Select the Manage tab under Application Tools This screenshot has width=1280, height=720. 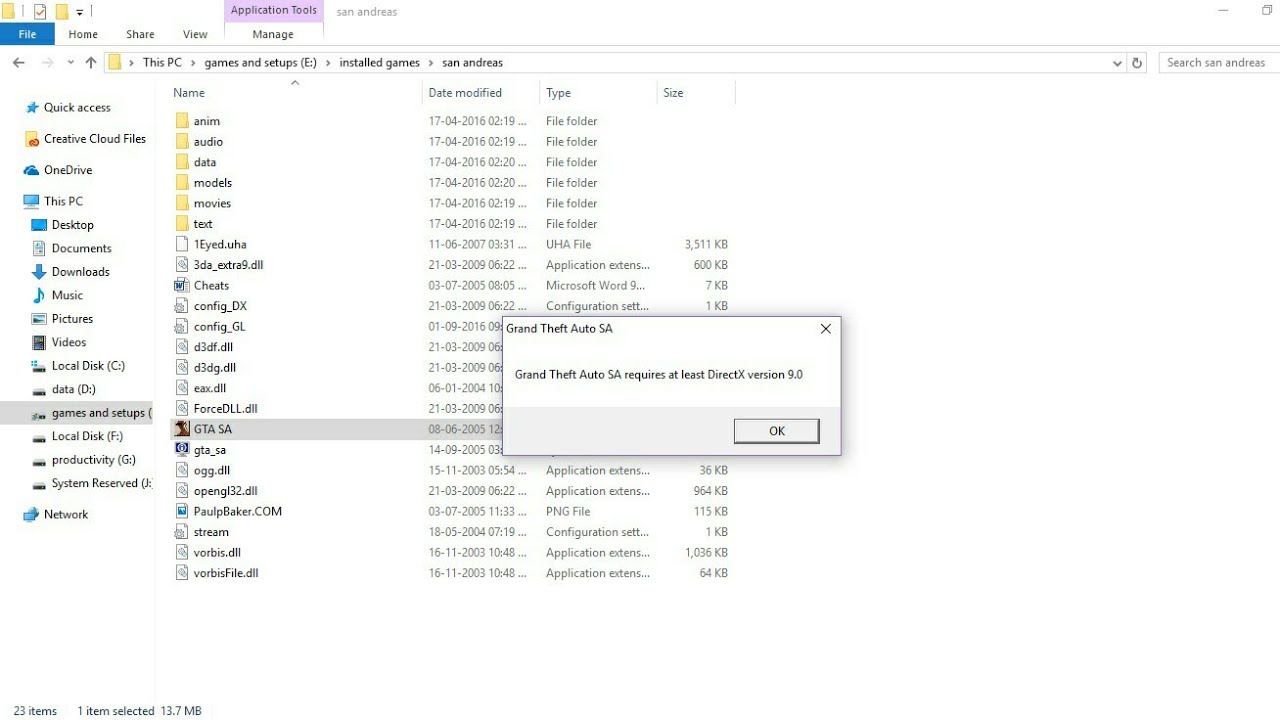click(x=273, y=34)
